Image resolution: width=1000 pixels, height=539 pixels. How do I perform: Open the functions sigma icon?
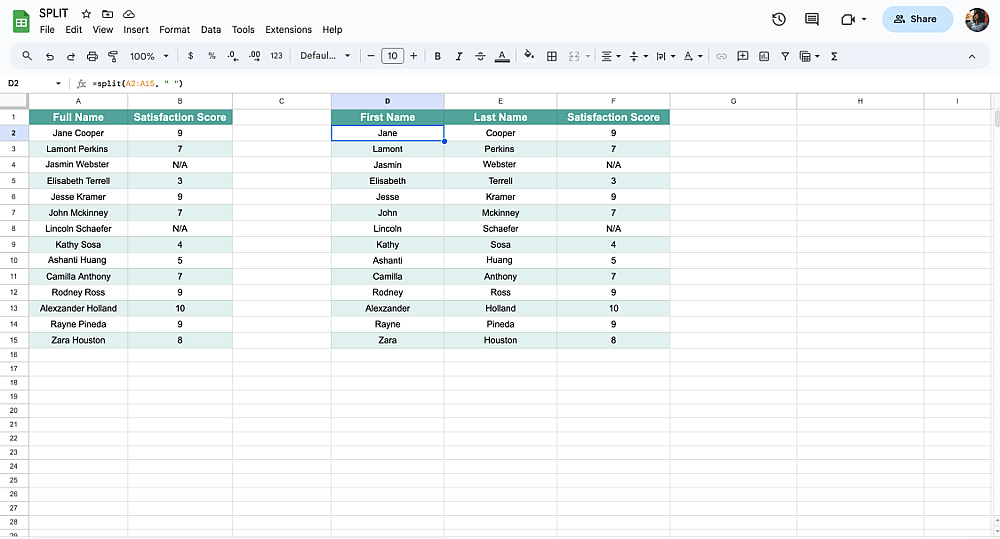[x=834, y=56]
